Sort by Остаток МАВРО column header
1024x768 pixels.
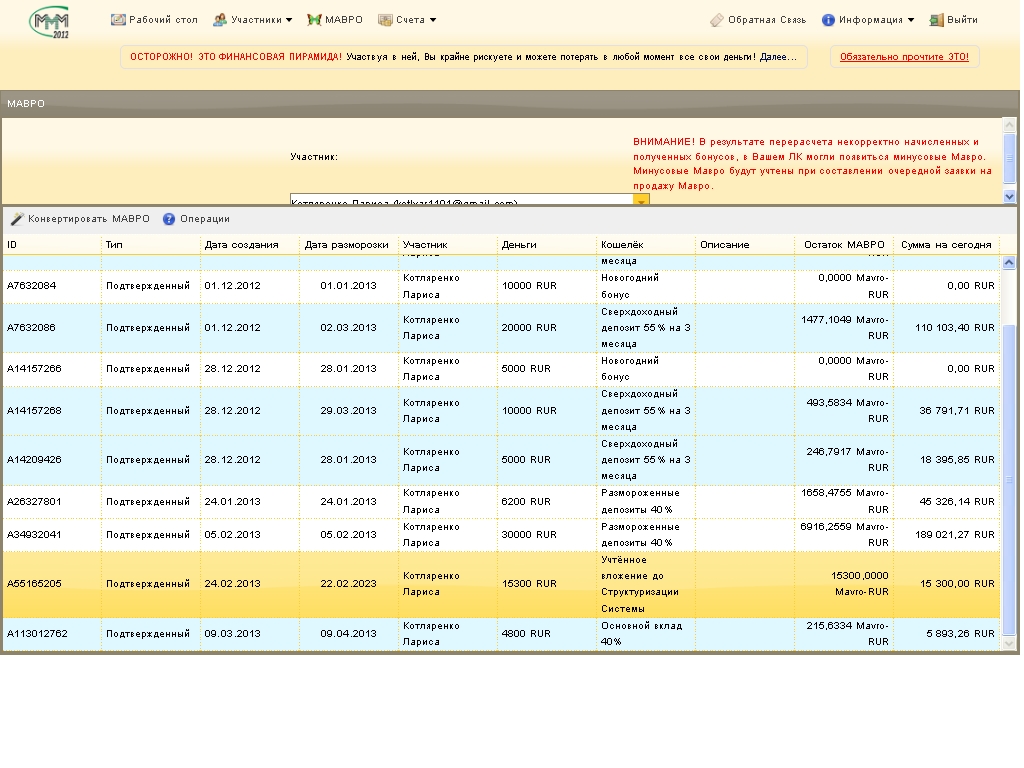click(844, 244)
